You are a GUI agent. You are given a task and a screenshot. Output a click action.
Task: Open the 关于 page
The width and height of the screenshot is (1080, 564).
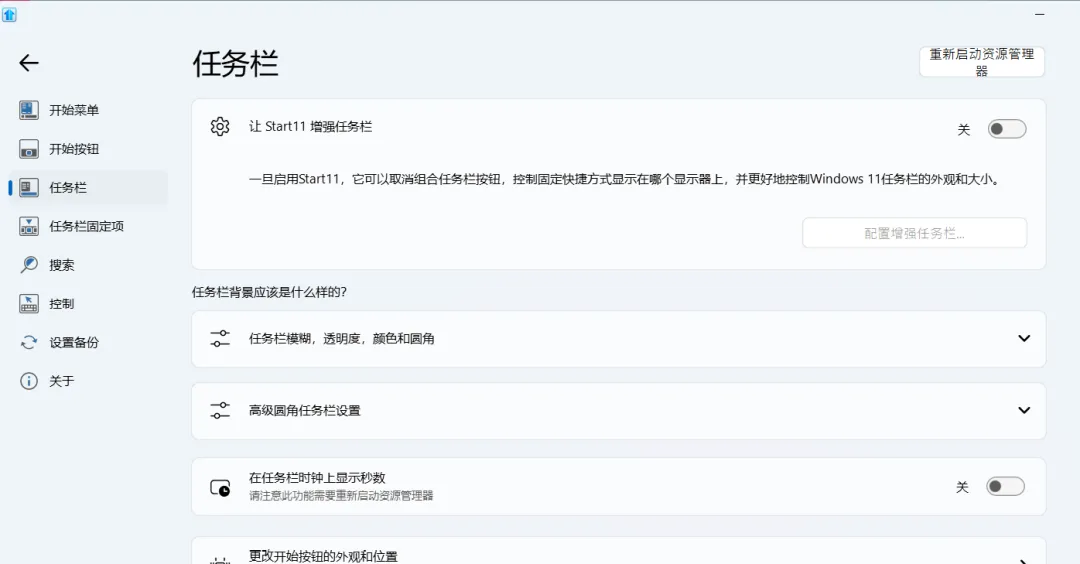(88, 381)
